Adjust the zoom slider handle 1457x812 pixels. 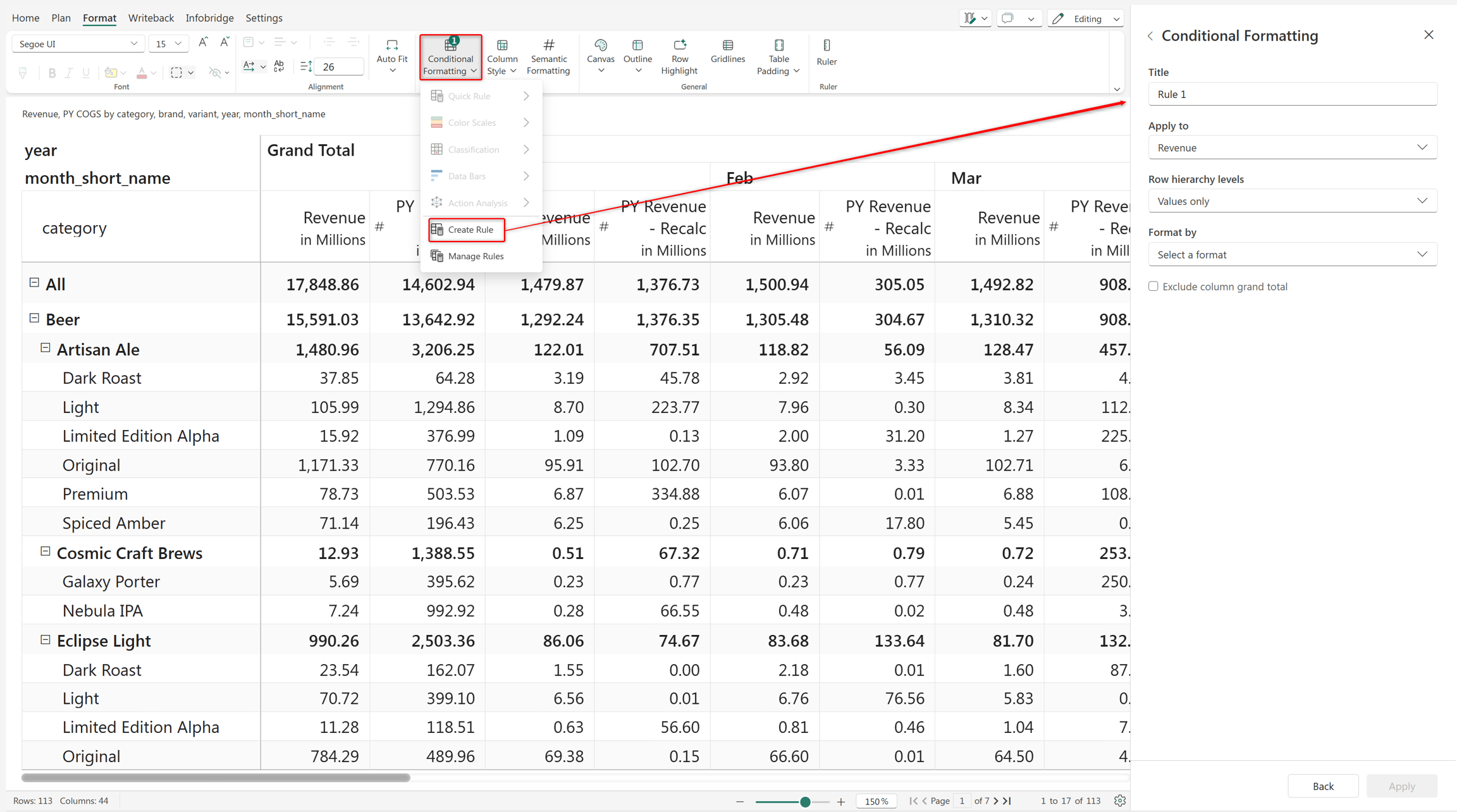[805, 802]
